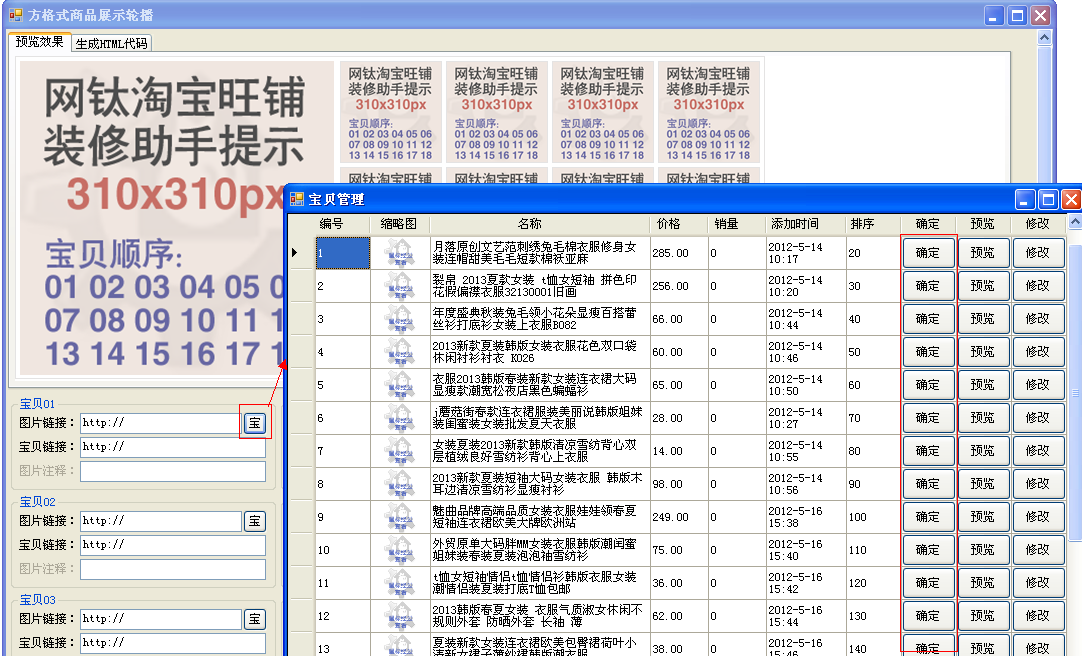Modify item 3 using its 修改 button
The height and width of the screenshot is (656, 1082).
click(1038, 318)
